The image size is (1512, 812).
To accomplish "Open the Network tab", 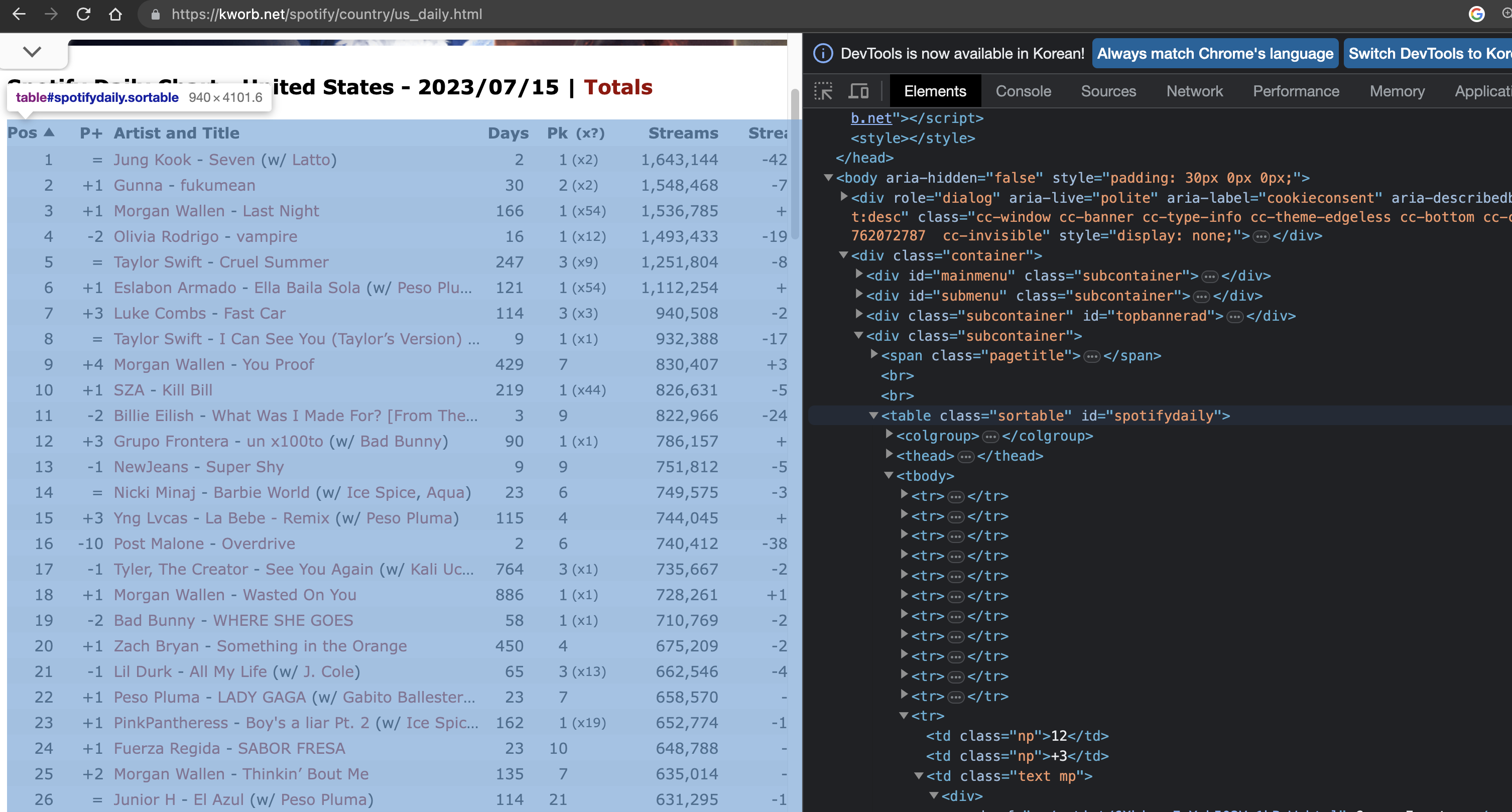I will pyautogui.click(x=1194, y=91).
